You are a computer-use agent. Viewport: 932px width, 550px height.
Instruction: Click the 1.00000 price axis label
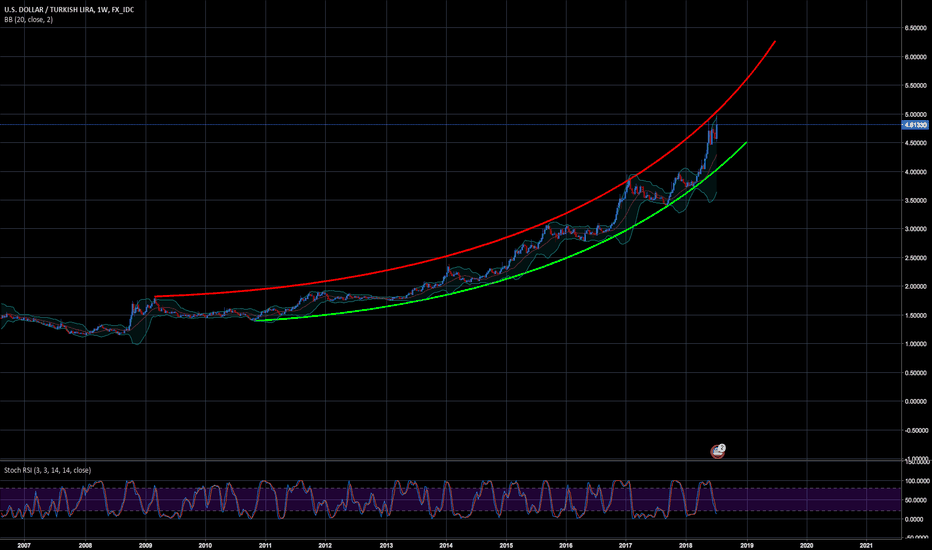[915, 344]
